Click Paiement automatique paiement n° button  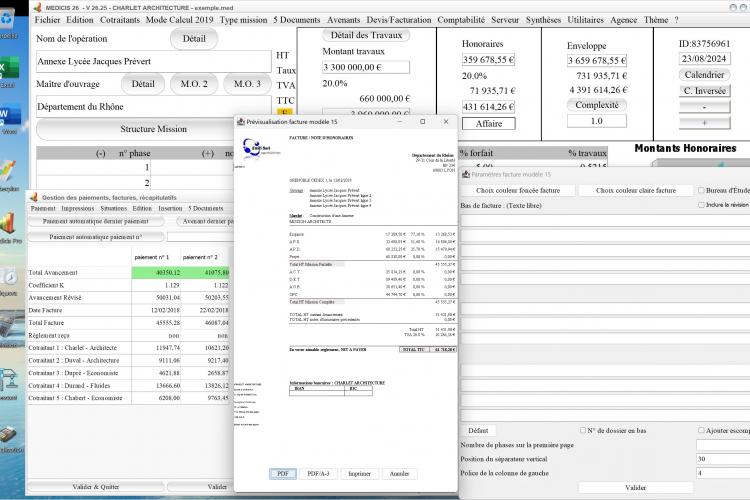tap(96, 237)
